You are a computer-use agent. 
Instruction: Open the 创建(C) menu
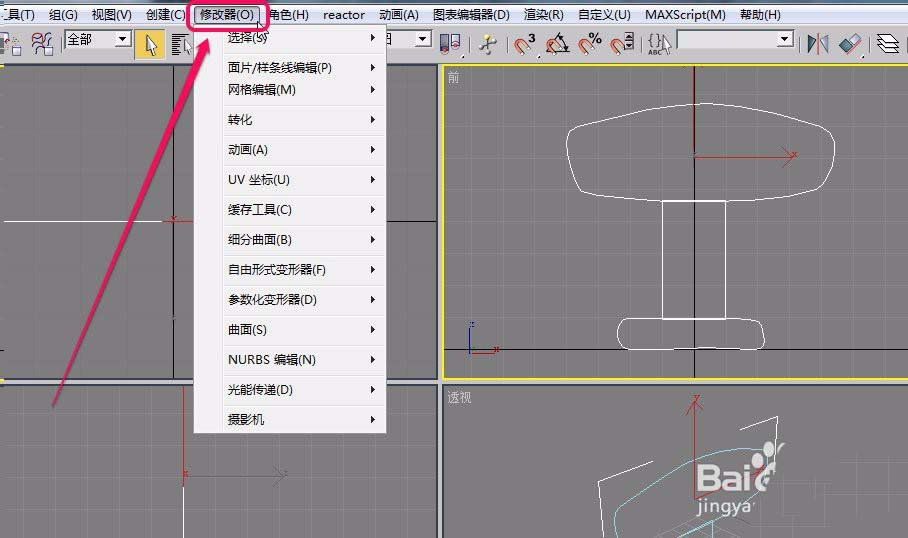tap(166, 15)
